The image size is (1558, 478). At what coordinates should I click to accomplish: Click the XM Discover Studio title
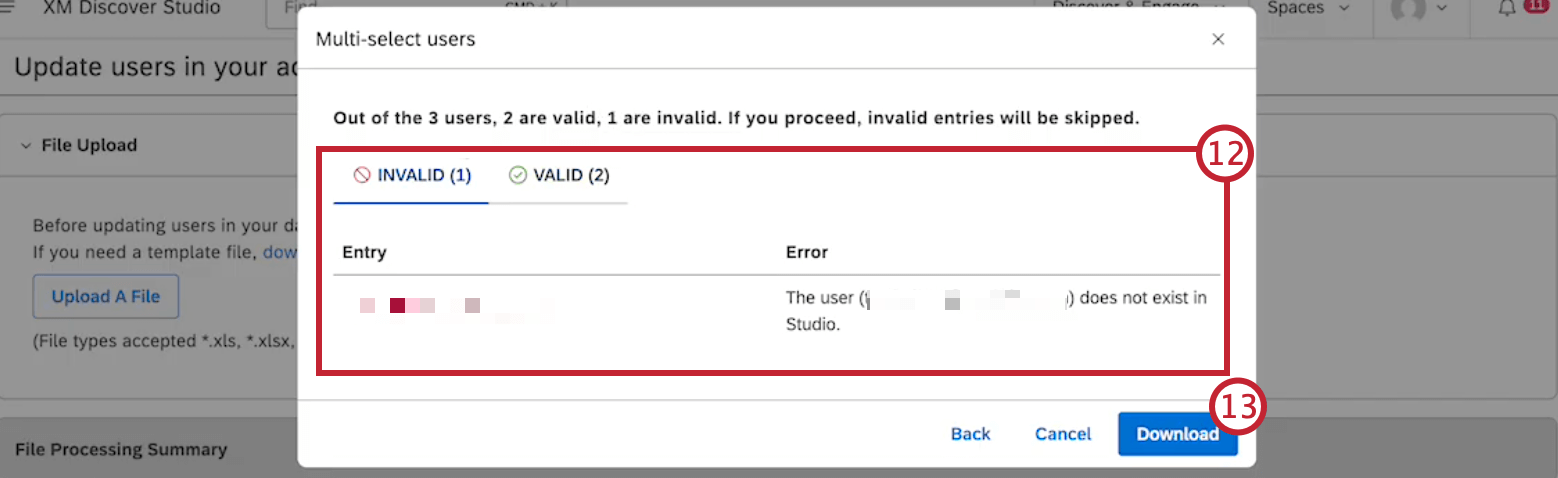tap(132, 8)
